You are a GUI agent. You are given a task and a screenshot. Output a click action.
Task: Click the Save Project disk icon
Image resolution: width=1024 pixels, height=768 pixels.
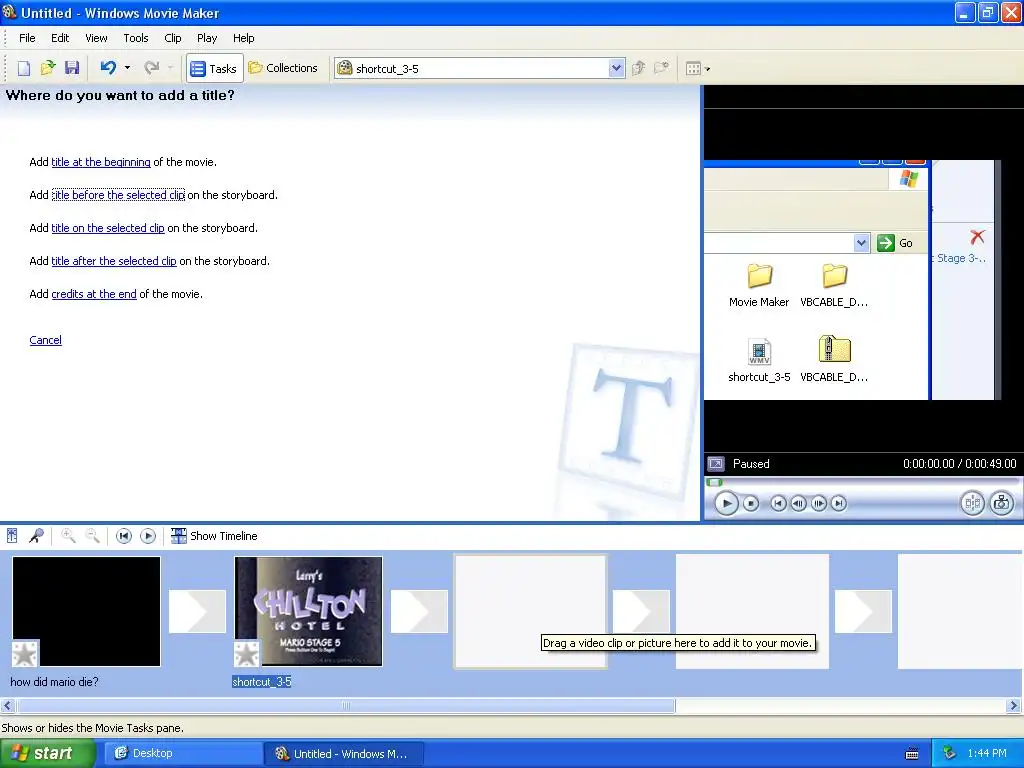click(72, 68)
